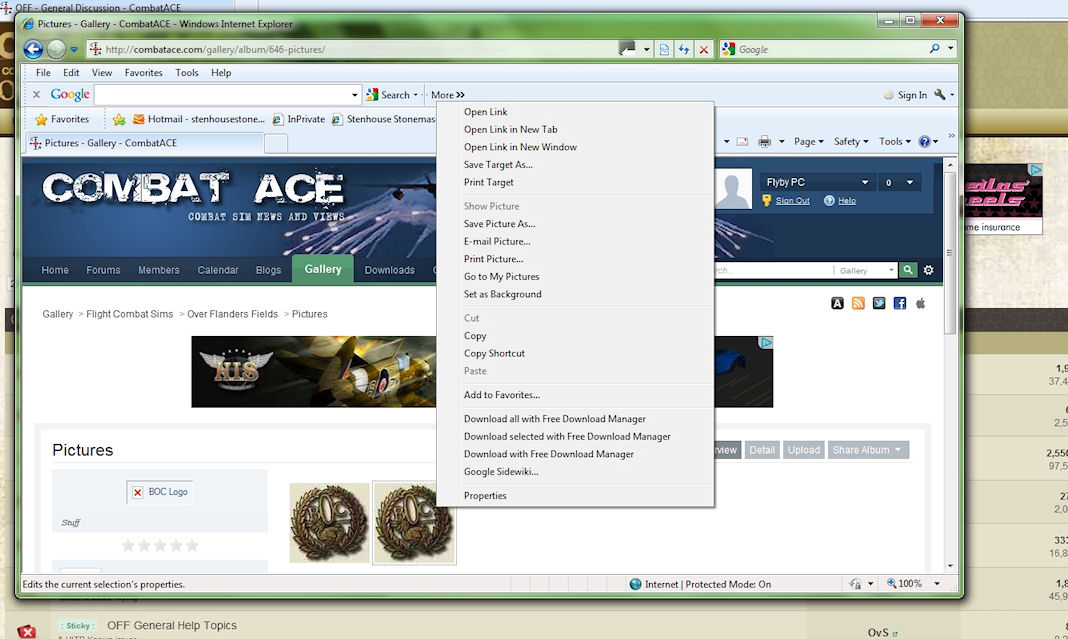Screen dimensions: 1068x639
Task: Open the Share Album dropdown
Action: click(868, 450)
